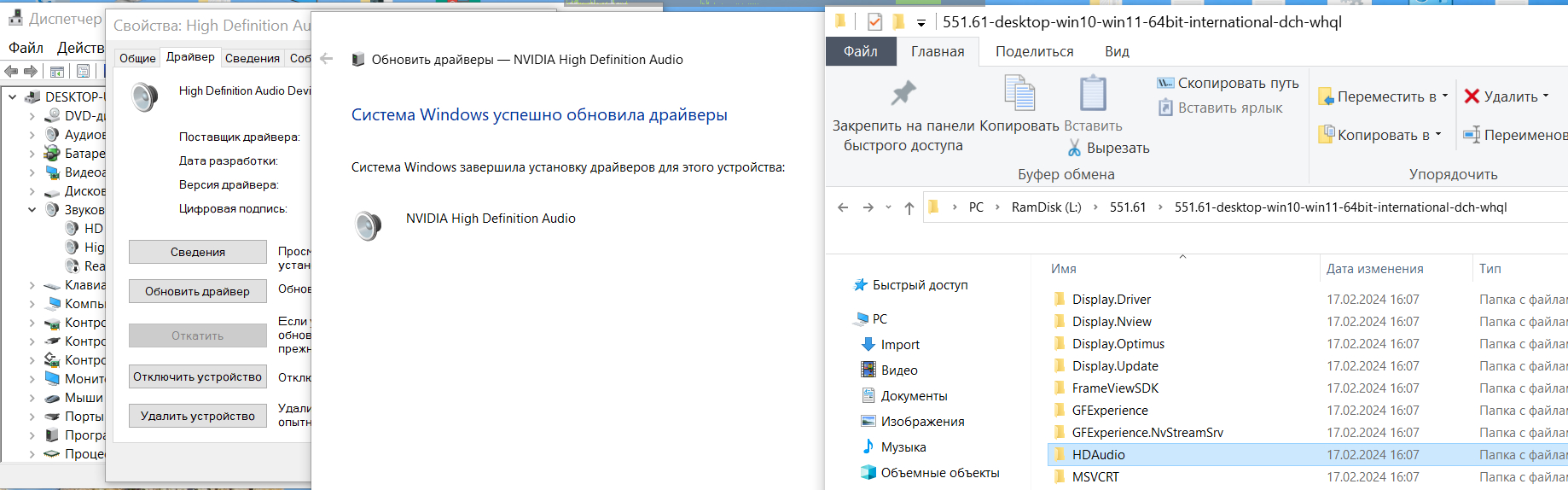Click the RamDisk (L:) breadcrumb in the address bar
Image resolution: width=1568 pixels, height=490 pixels.
pyautogui.click(x=1046, y=207)
